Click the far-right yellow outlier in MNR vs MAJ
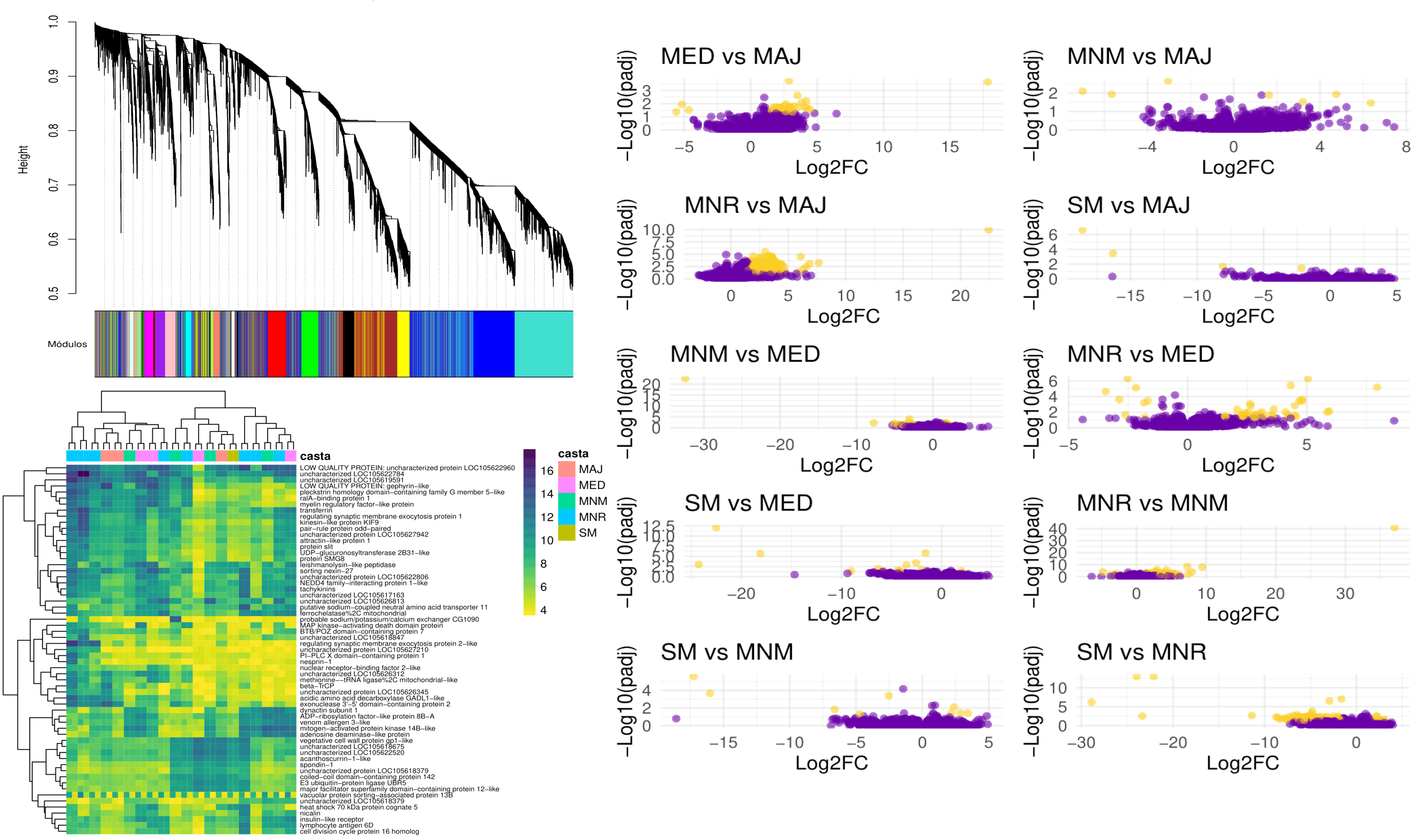Image resolution: width=1420 pixels, height=840 pixels. tap(989, 231)
